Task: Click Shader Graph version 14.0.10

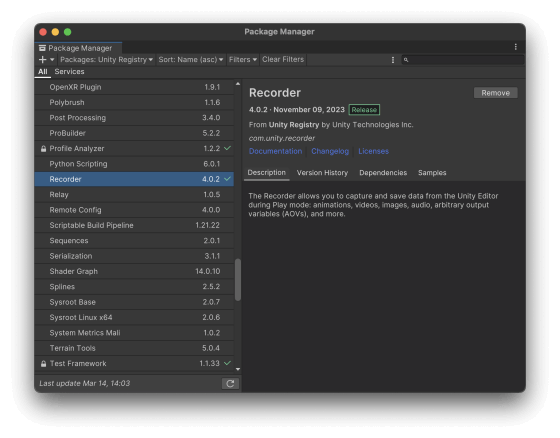Action: coord(208,271)
